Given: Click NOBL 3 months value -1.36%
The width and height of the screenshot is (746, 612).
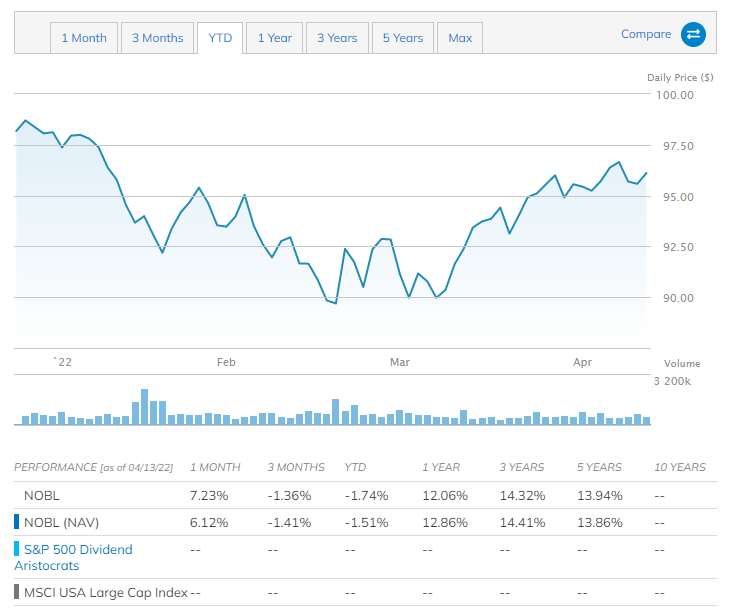Looking at the screenshot, I should click(289, 495).
